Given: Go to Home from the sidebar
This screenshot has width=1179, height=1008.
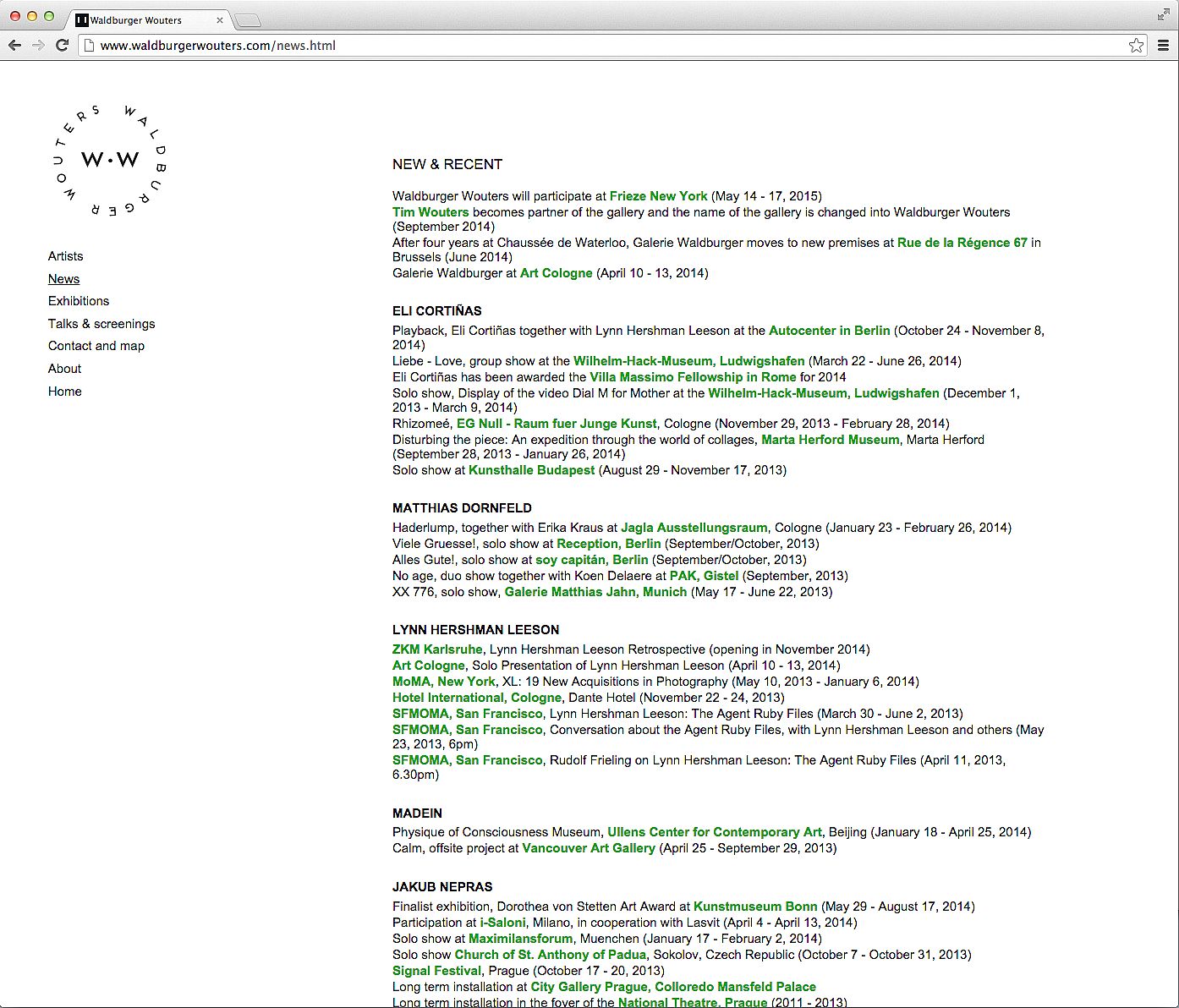Looking at the screenshot, I should tap(64, 392).
